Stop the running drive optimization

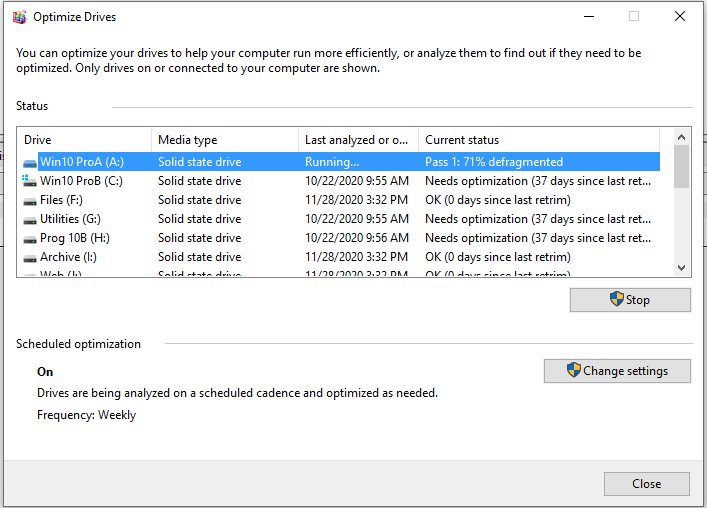coord(630,300)
